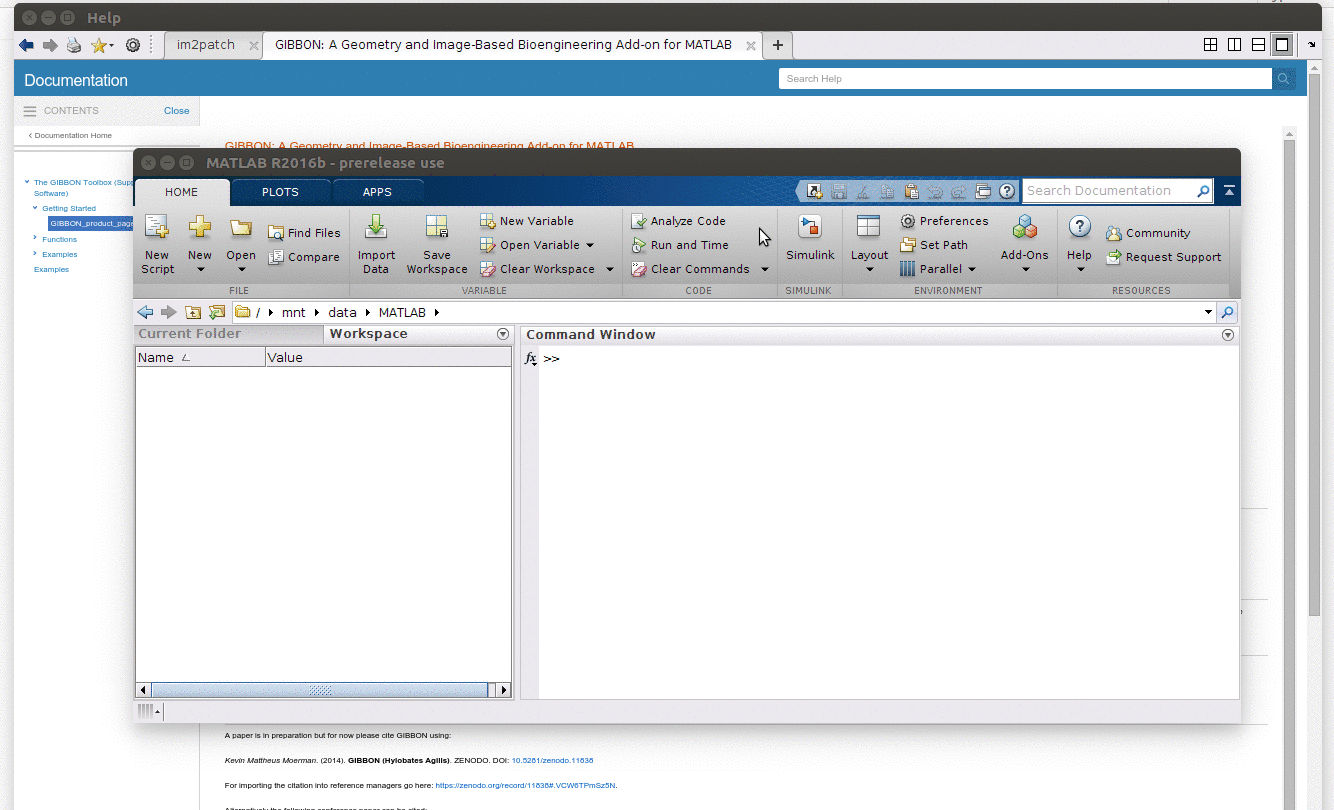
Task: Click the redo arrow in quick access bar
Action: click(958, 191)
